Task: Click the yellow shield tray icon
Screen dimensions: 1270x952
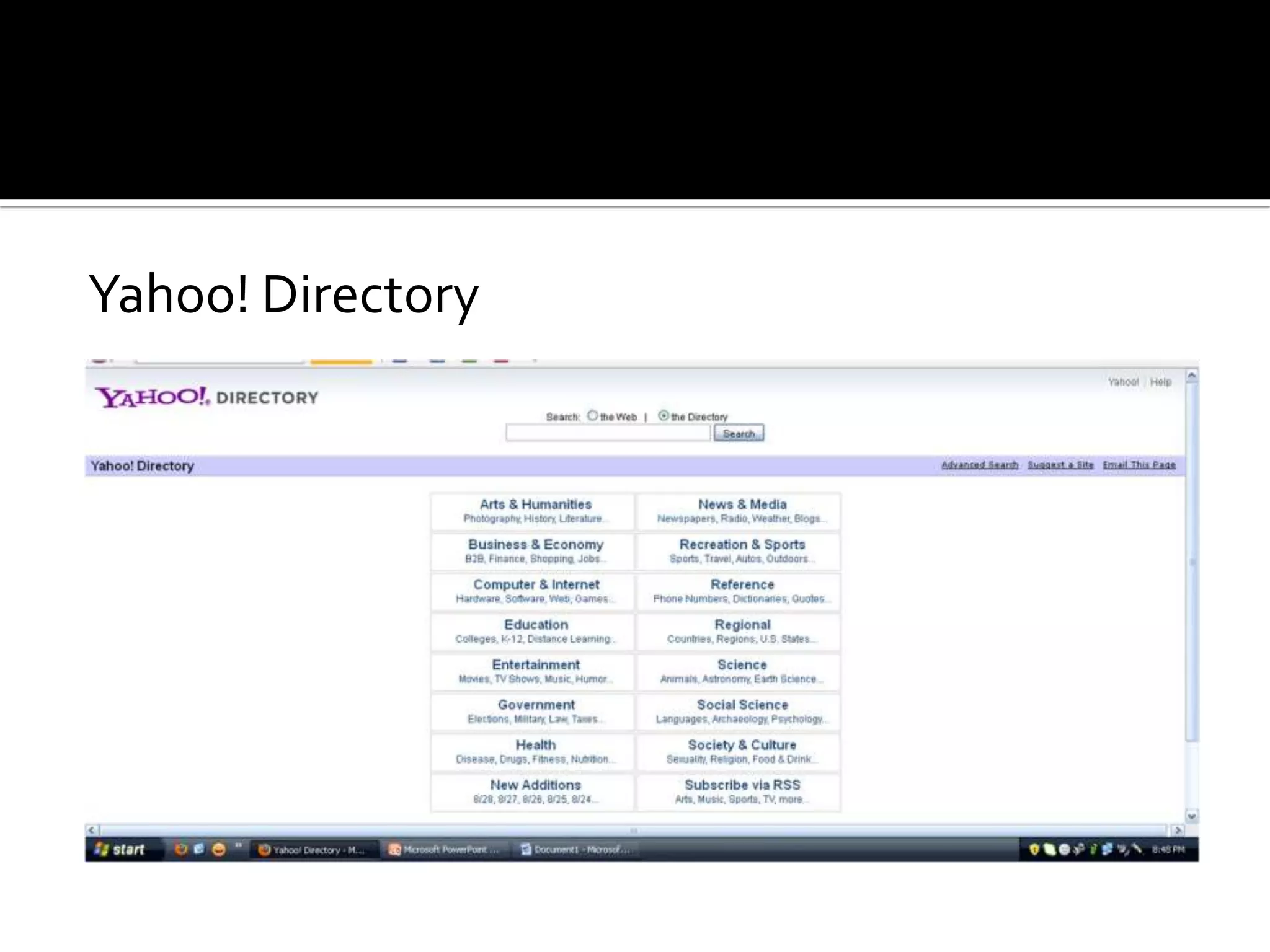Action: (x=1034, y=849)
